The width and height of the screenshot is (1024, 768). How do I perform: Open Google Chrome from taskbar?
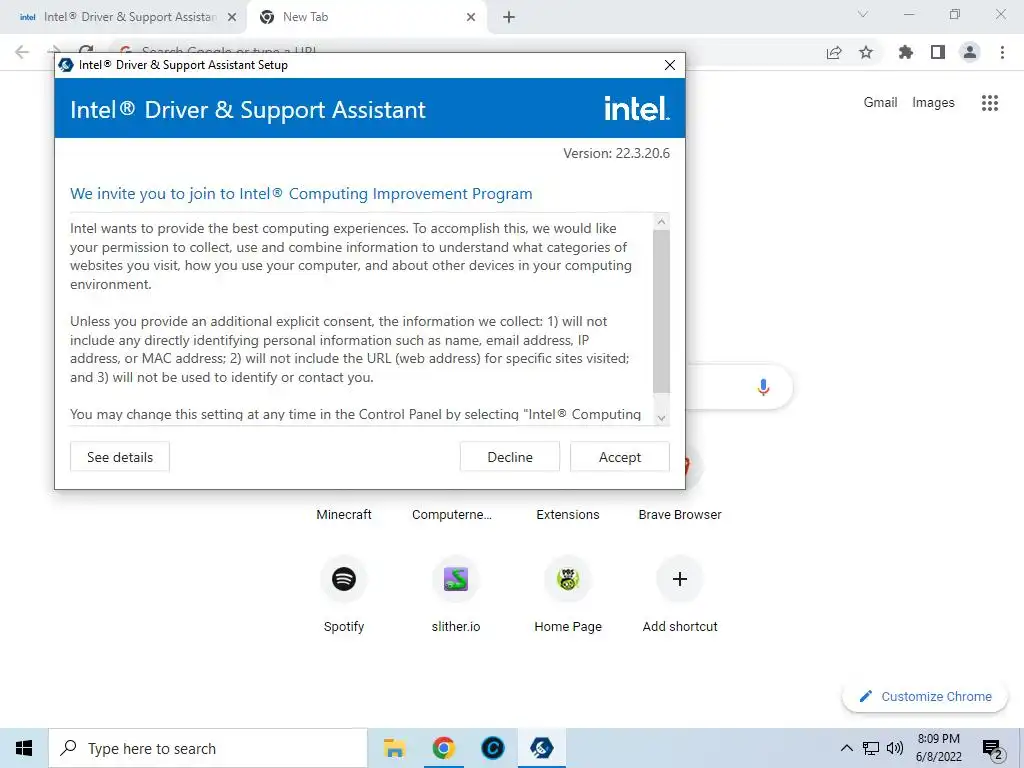[443, 748]
